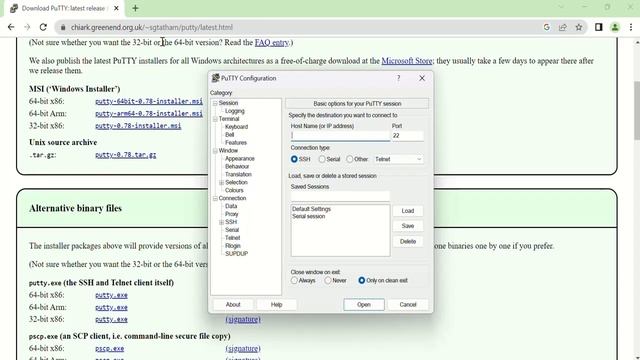Screen dimensions: 640x360
Task: Select Translation in category tree
Action: (238, 175)
